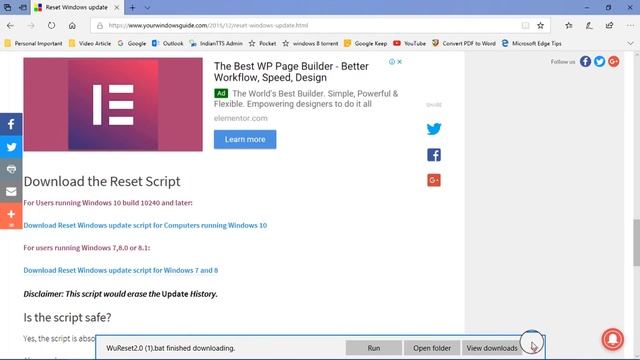
Task: Open windows 8 torrent bookmark
Action: pyautogui.click(x=311, y=43)
